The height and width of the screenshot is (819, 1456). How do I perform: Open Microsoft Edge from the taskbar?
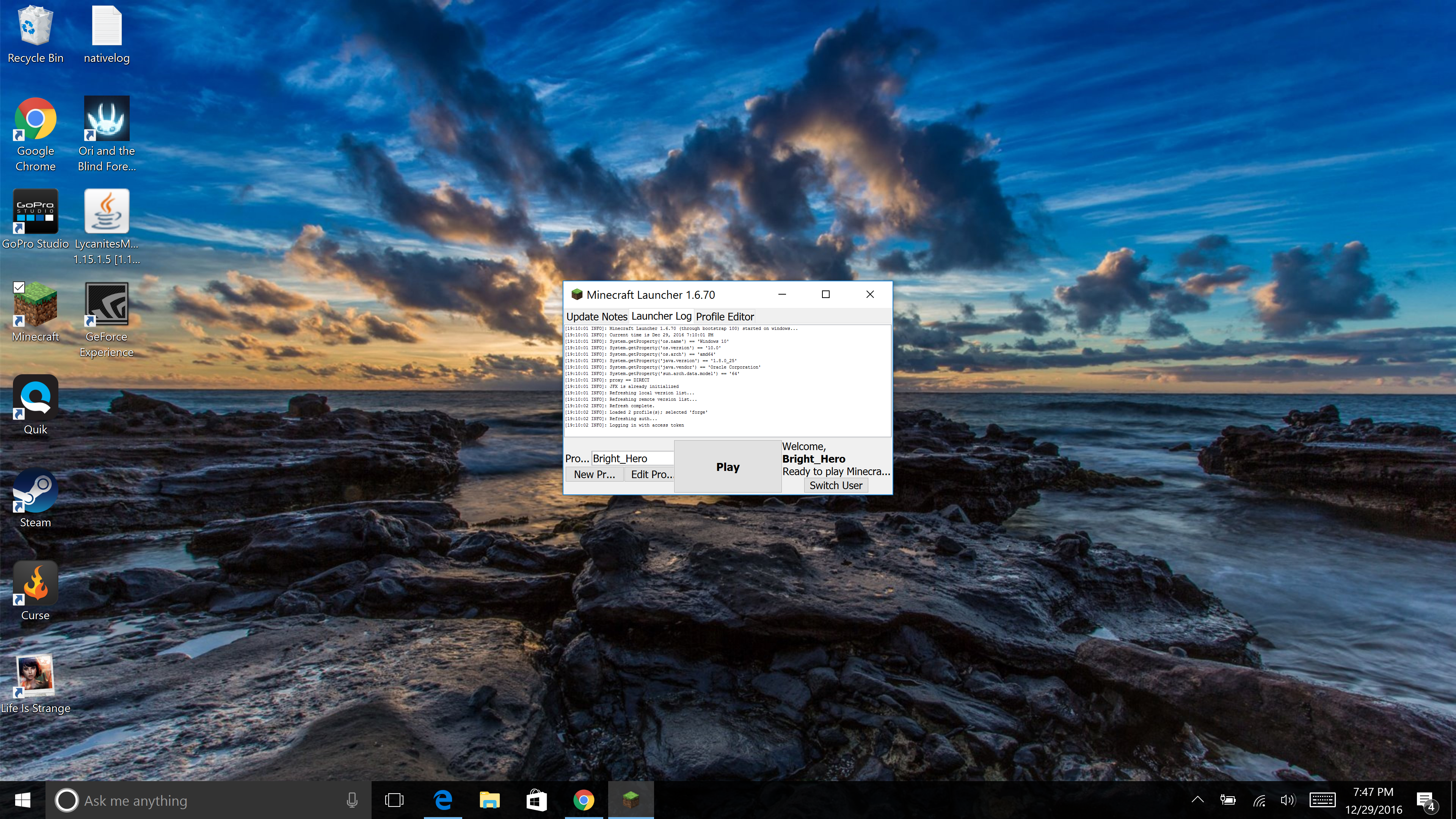click(x=442, y=800)
